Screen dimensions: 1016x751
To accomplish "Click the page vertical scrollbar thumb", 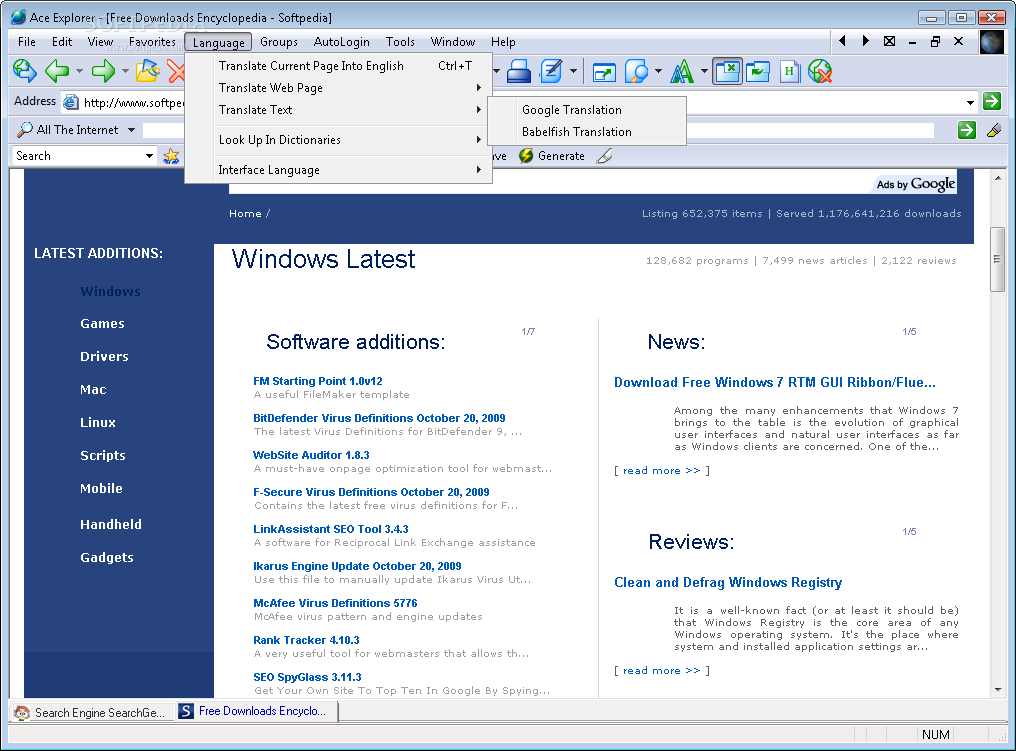I will (998, 259).
